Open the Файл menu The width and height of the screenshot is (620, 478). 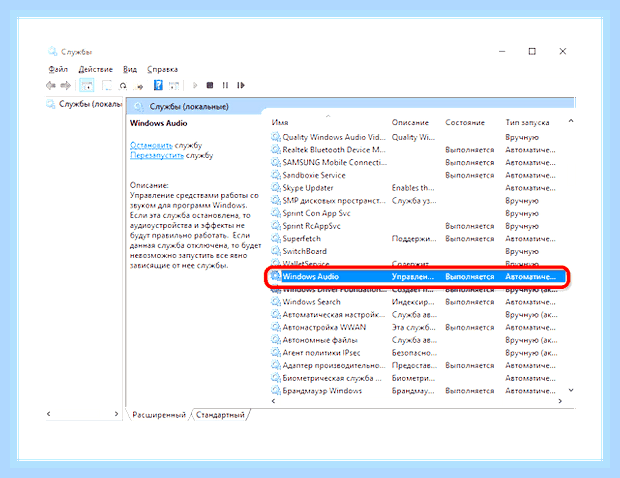pos(58,69)
